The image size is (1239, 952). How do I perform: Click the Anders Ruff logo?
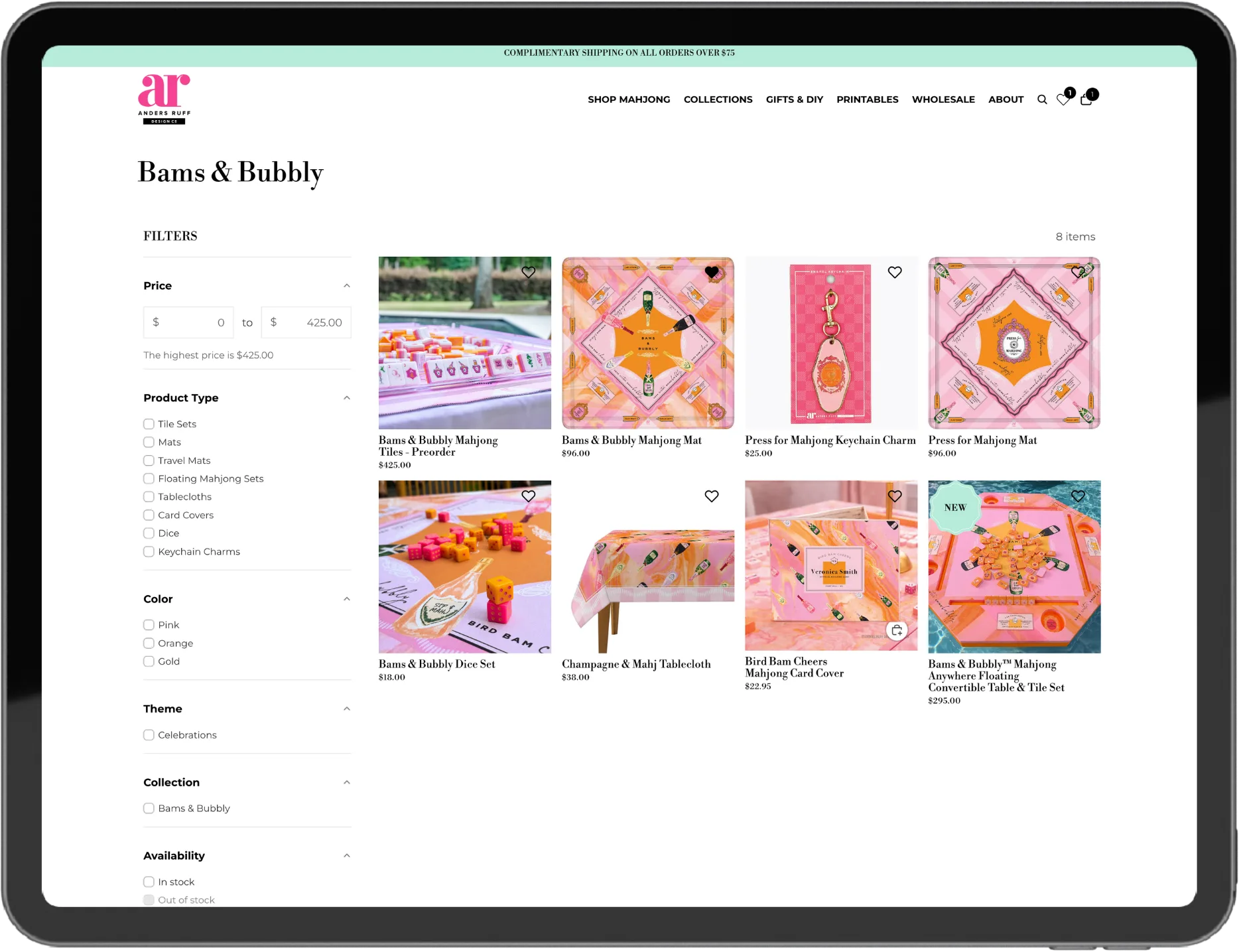click(164, 99)
